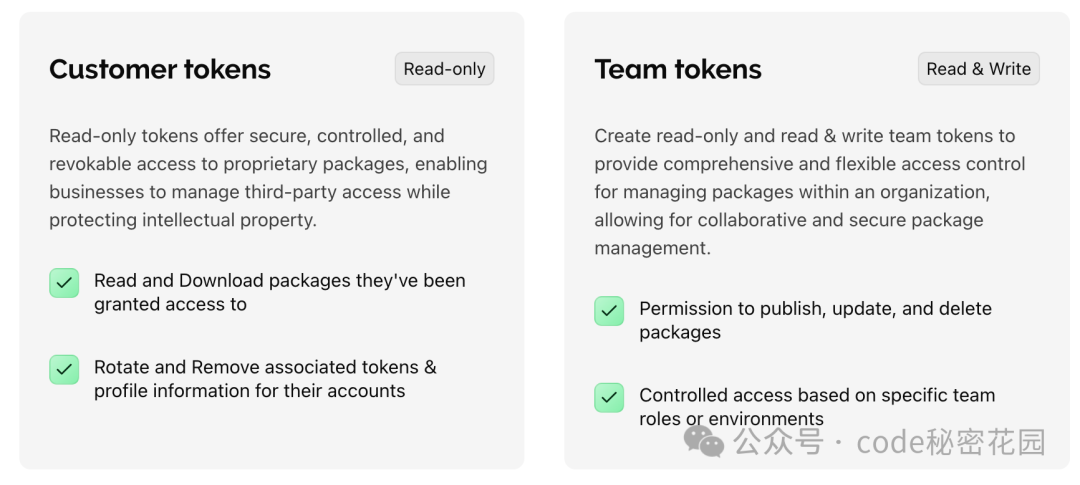Select the Customer tokens heading
This screenshot has height=485, width=1080.
click(160, 69)
